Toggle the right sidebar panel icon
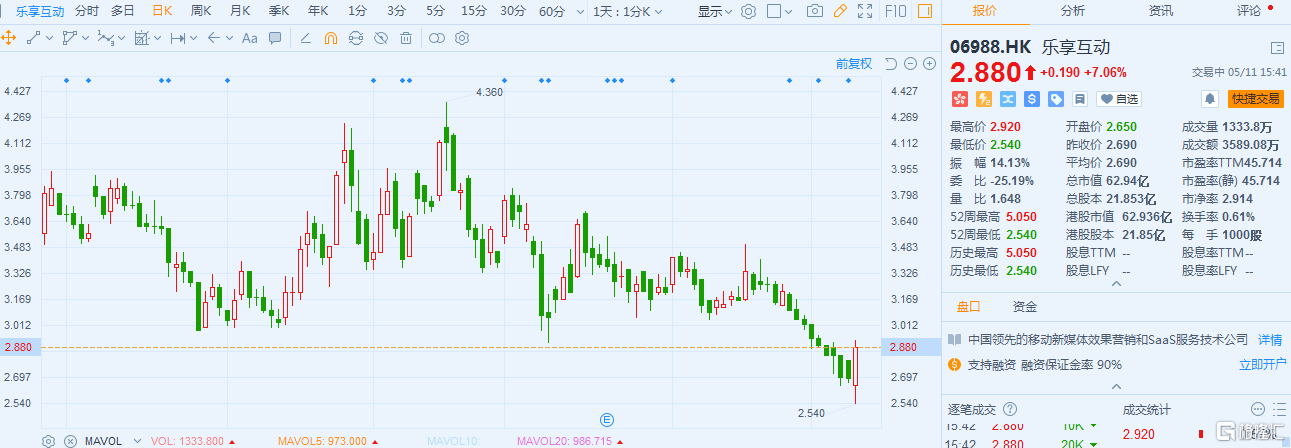Image resolution: width=1291 pixels, height=448 pixels. (x=926, y=12)
